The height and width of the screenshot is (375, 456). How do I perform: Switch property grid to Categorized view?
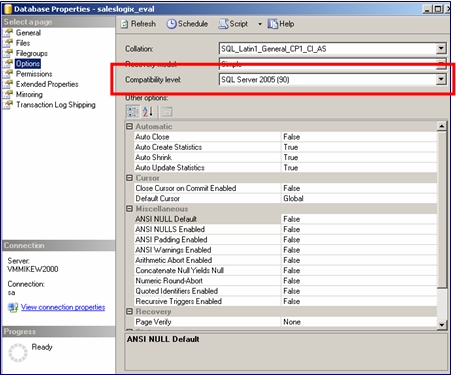coord(133,112)
